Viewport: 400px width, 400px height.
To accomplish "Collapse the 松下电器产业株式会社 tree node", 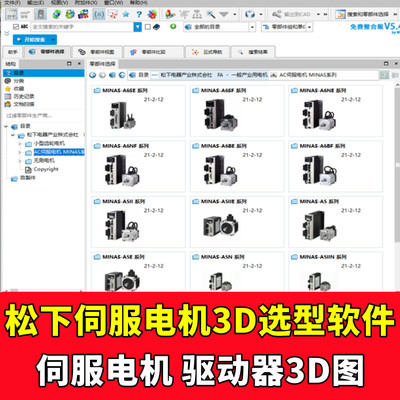I will 13,135.
